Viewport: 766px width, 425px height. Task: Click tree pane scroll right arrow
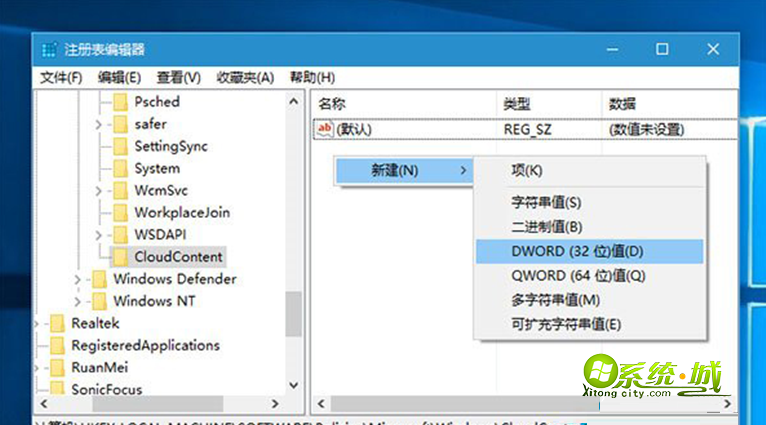275,404
